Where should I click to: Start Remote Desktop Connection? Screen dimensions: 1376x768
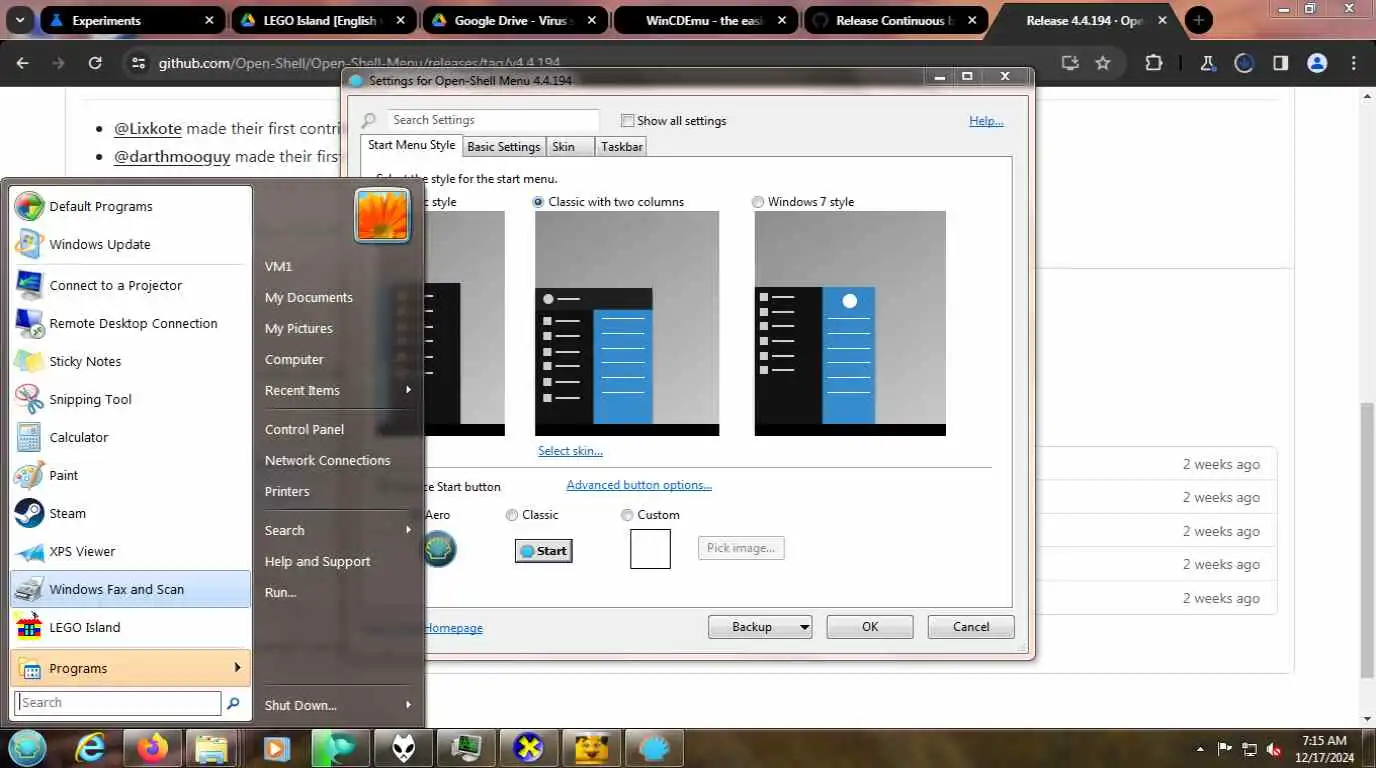(130, 323)
